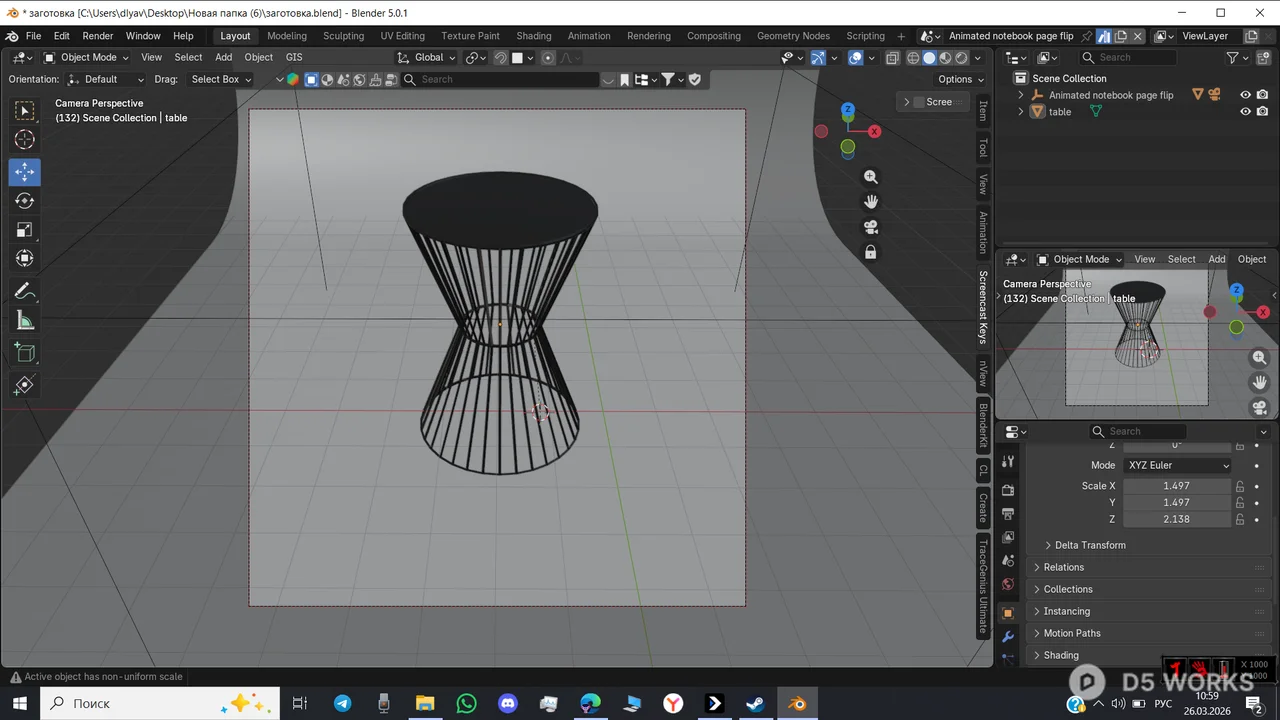This screenshot has width=1280, height=720.
Task: Expand the table item in outliner
Action: pos(1021,112)
